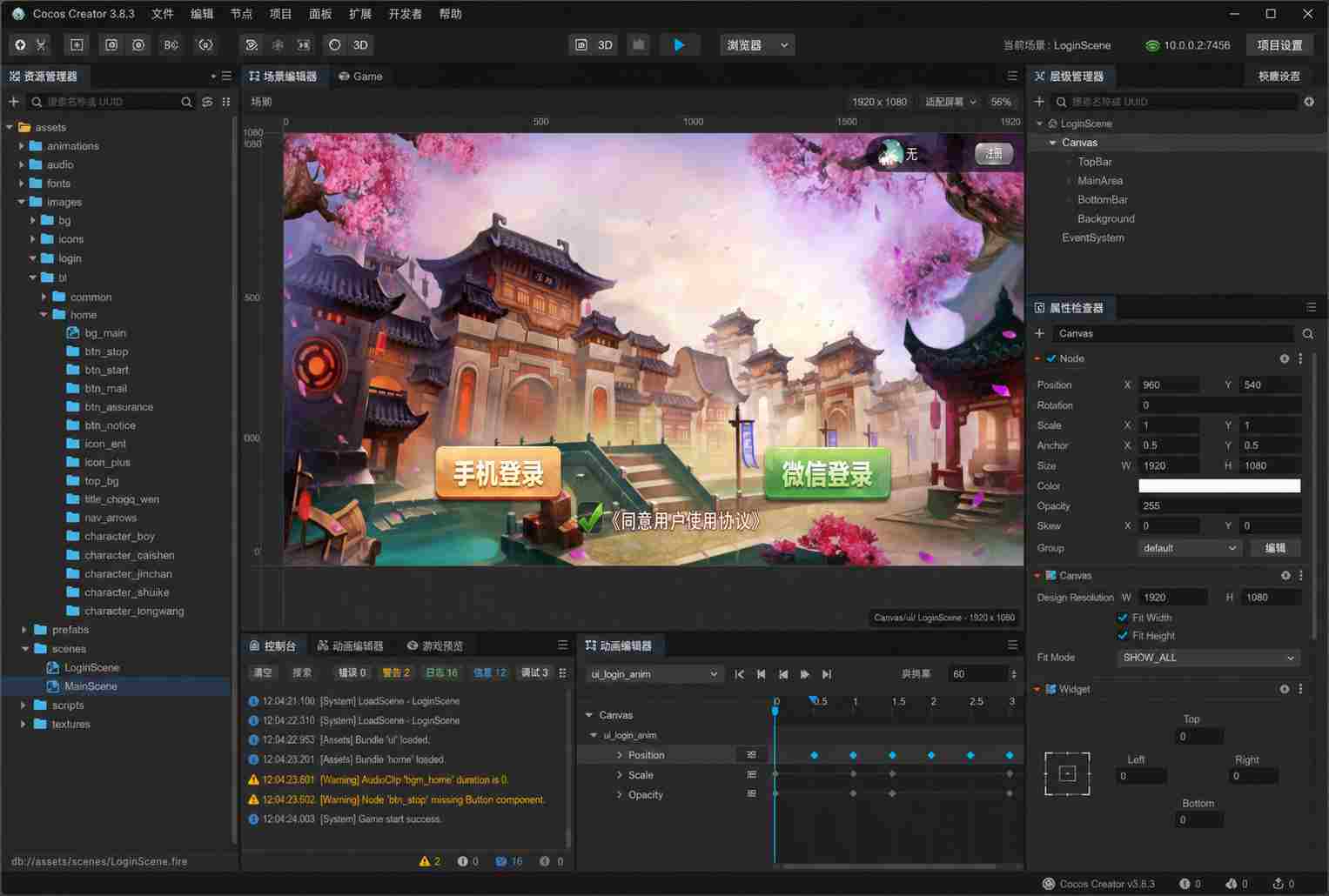Open the scene editor panel menu icon
This screenshot has height=896, width=1329.
[x=1012, y=77]
